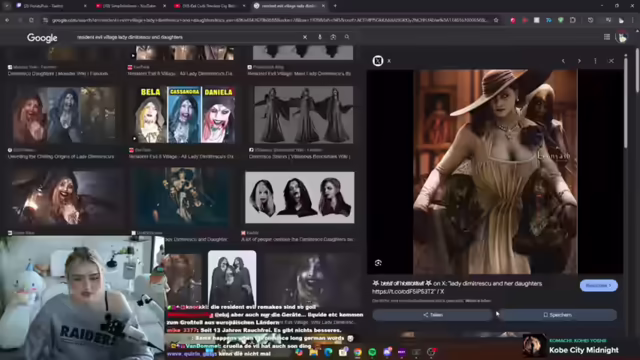
Task: Switch to the second YouTube tab
Action: click(131, 6)
